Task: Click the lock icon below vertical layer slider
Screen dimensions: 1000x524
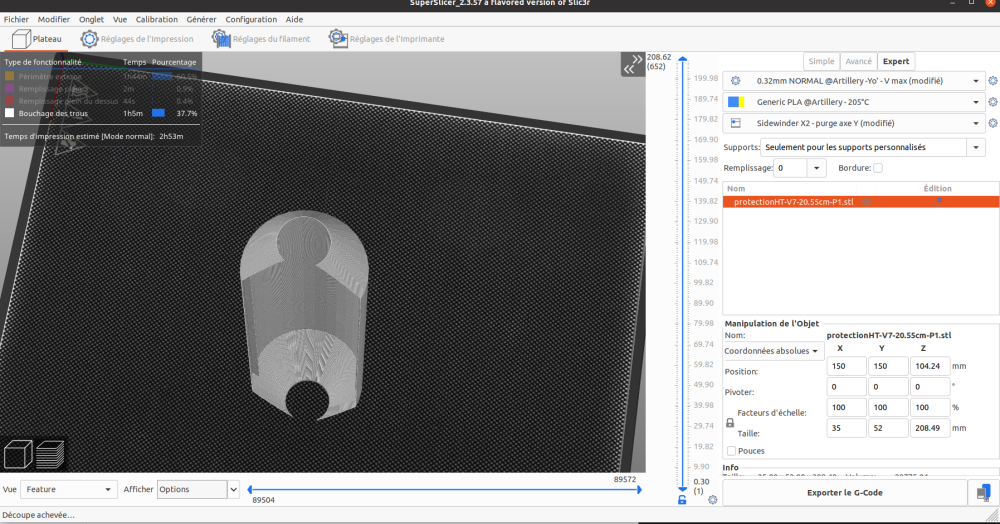Action: click(x=682, y=500)
